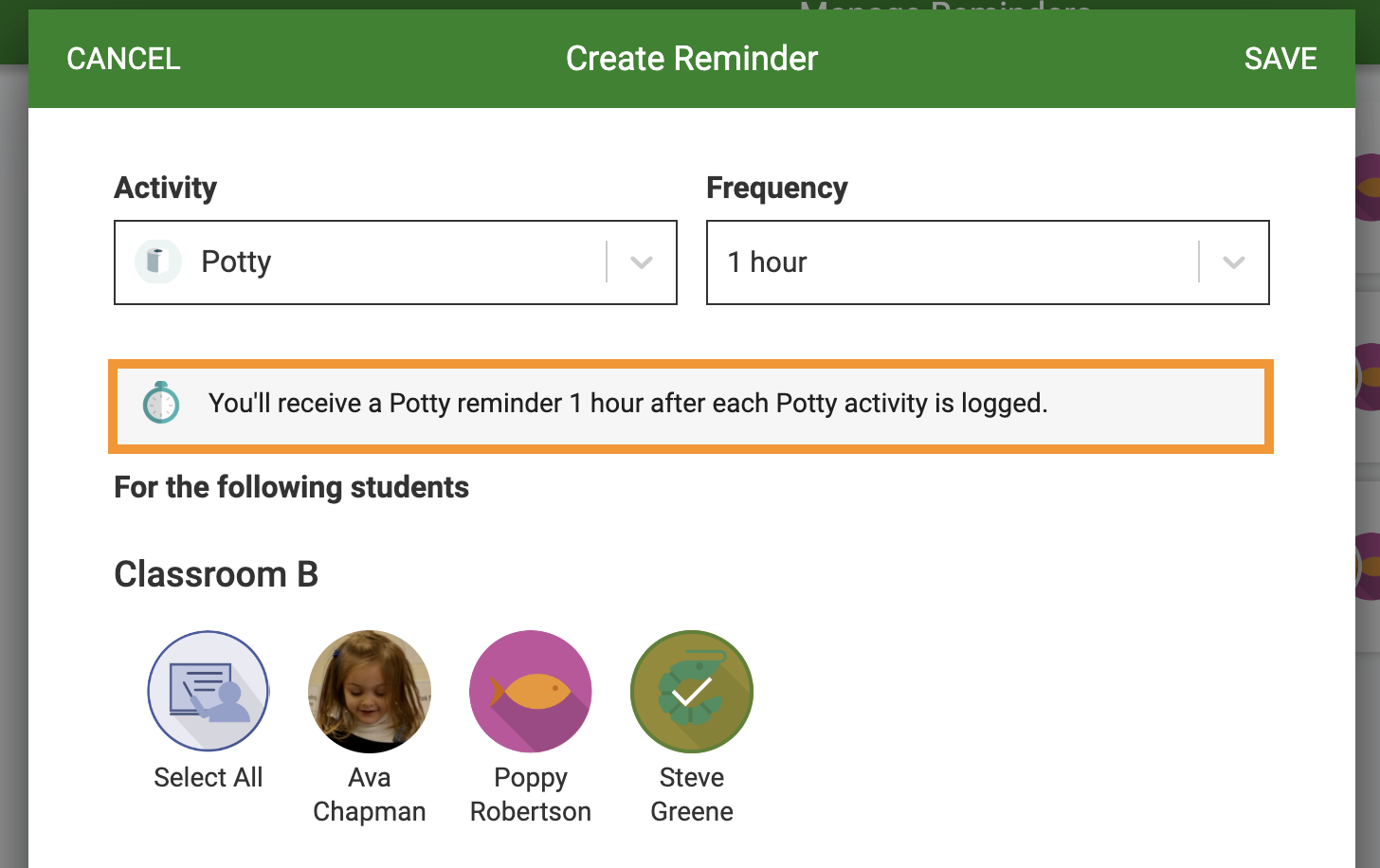The width and height of the screenshot is (1380, 868).
Task: Click the stopwatch icon in reminder notice
Action: tap(161, 403)
